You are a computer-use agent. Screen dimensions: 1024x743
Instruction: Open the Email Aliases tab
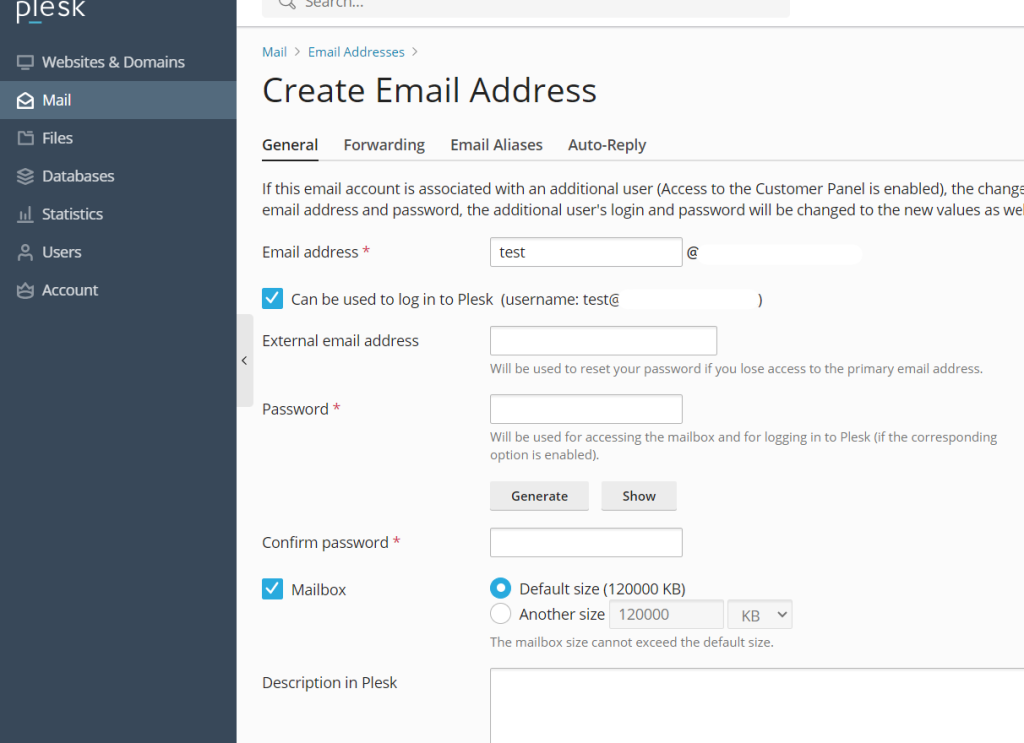496,145
